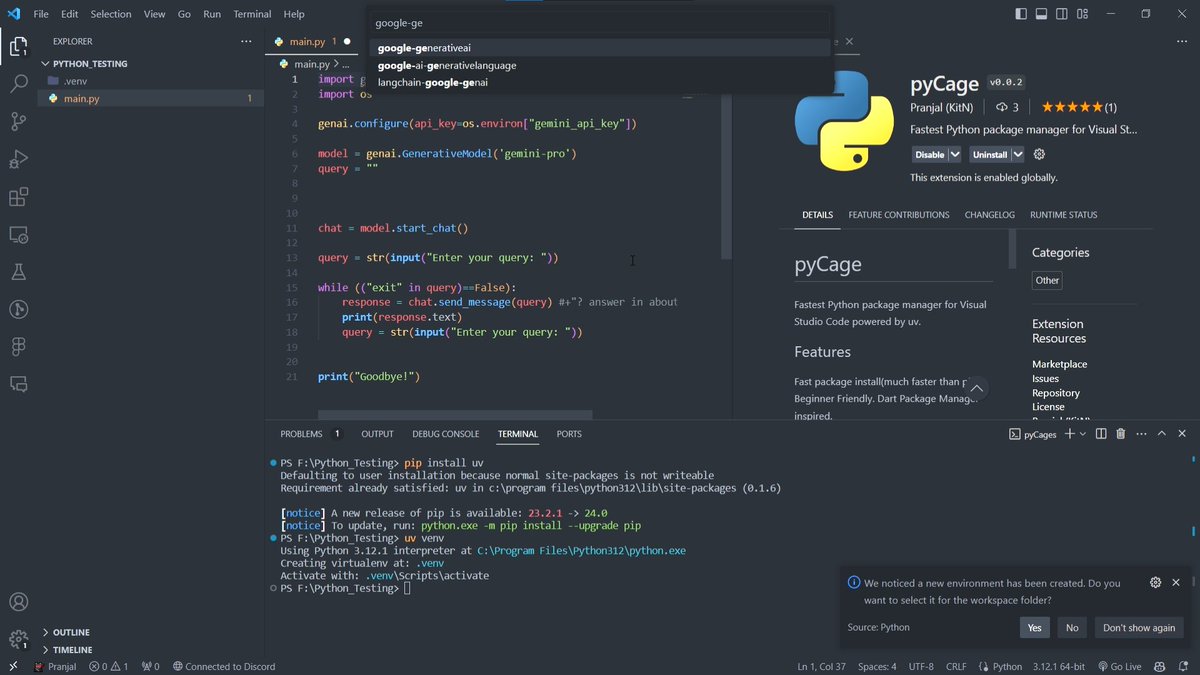
Task: Click Go Live in status bar
Action: click(1118, 666)
